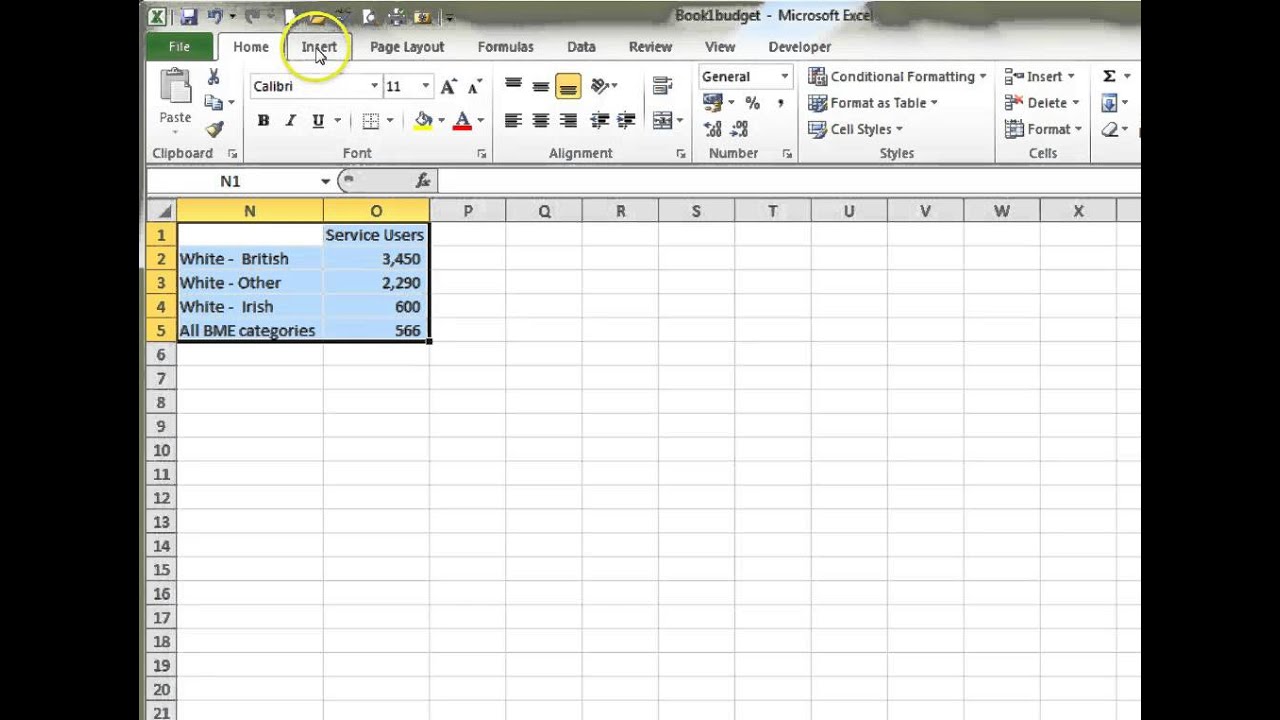Viewport: 1280px width, 720px height.
Task: Click the AutoSum sigma icon
Action: click(1109, 76)
